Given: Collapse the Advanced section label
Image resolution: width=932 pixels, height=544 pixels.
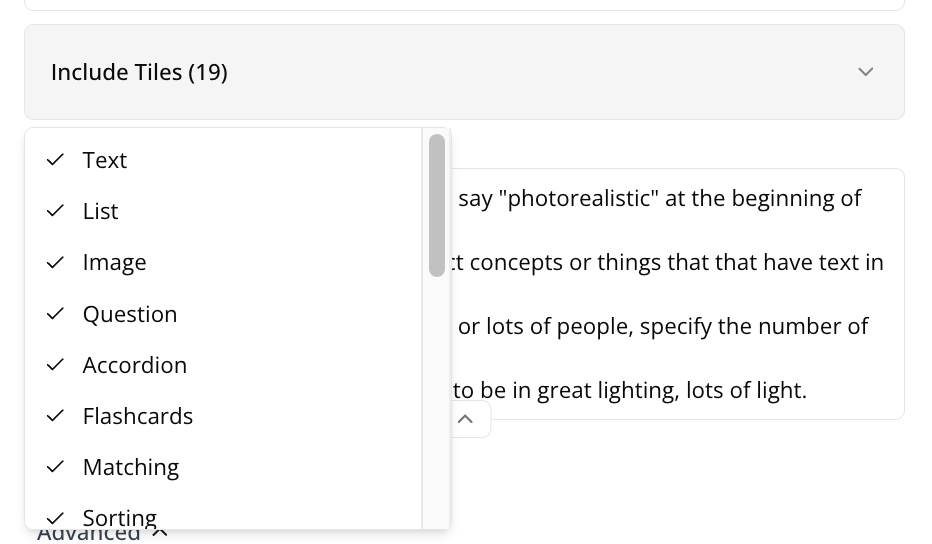Looking at the screenshot, I should (88, 534).
